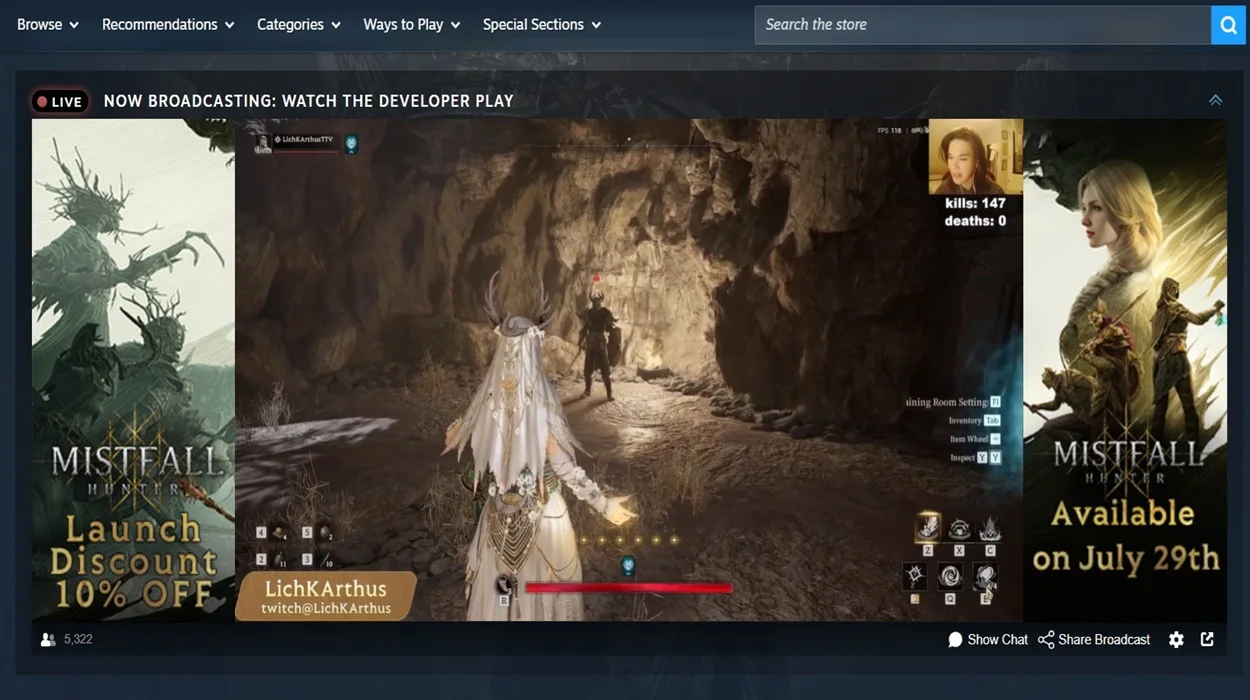Screen dimensions: 1250x700
Task: Click the Share Broadcast button
Action: (x=1094, y=639)
